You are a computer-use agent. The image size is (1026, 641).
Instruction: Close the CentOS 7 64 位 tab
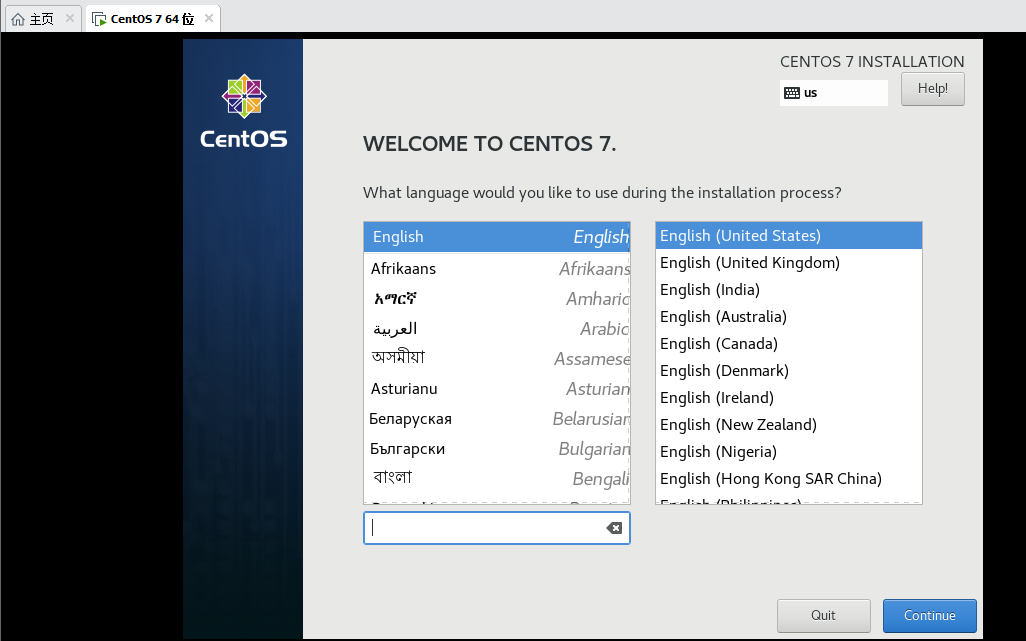point(209,18)
